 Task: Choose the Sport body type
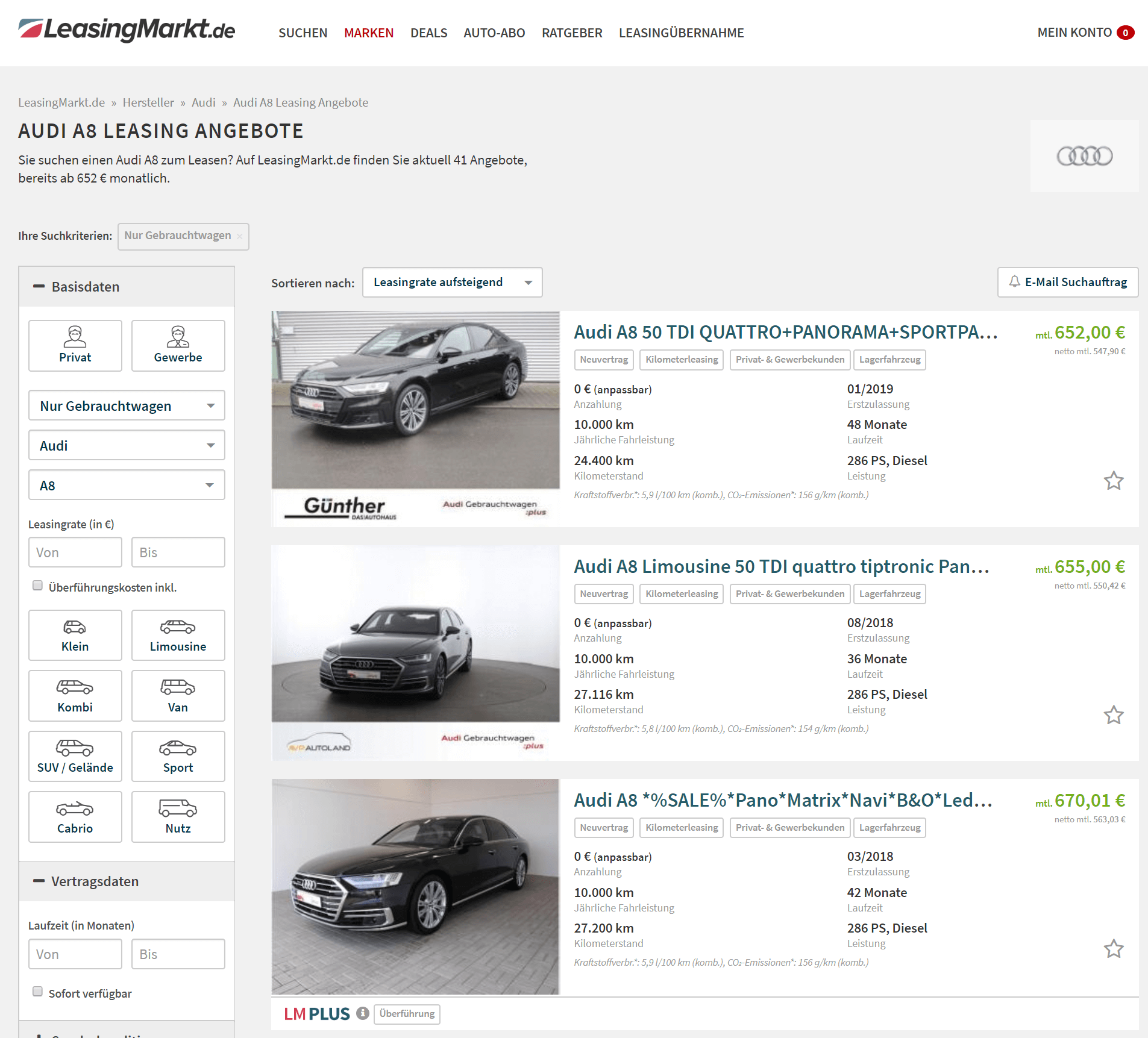pos(178,756)
